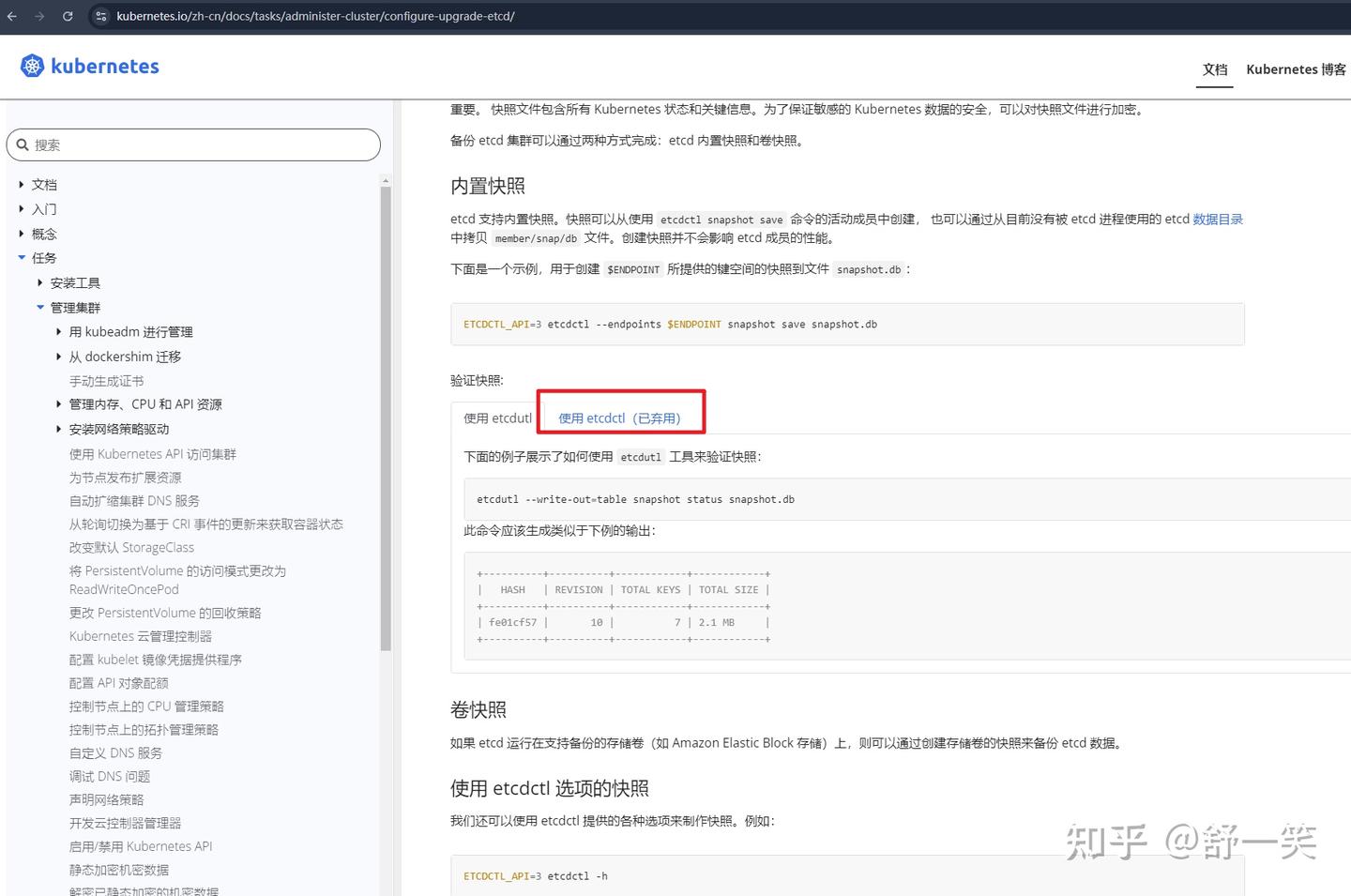Select the 使用 etcdctl（已弃用）tab
Image resolution: width=1351 pixels, height=896 pixels.
tap(620, 418)
